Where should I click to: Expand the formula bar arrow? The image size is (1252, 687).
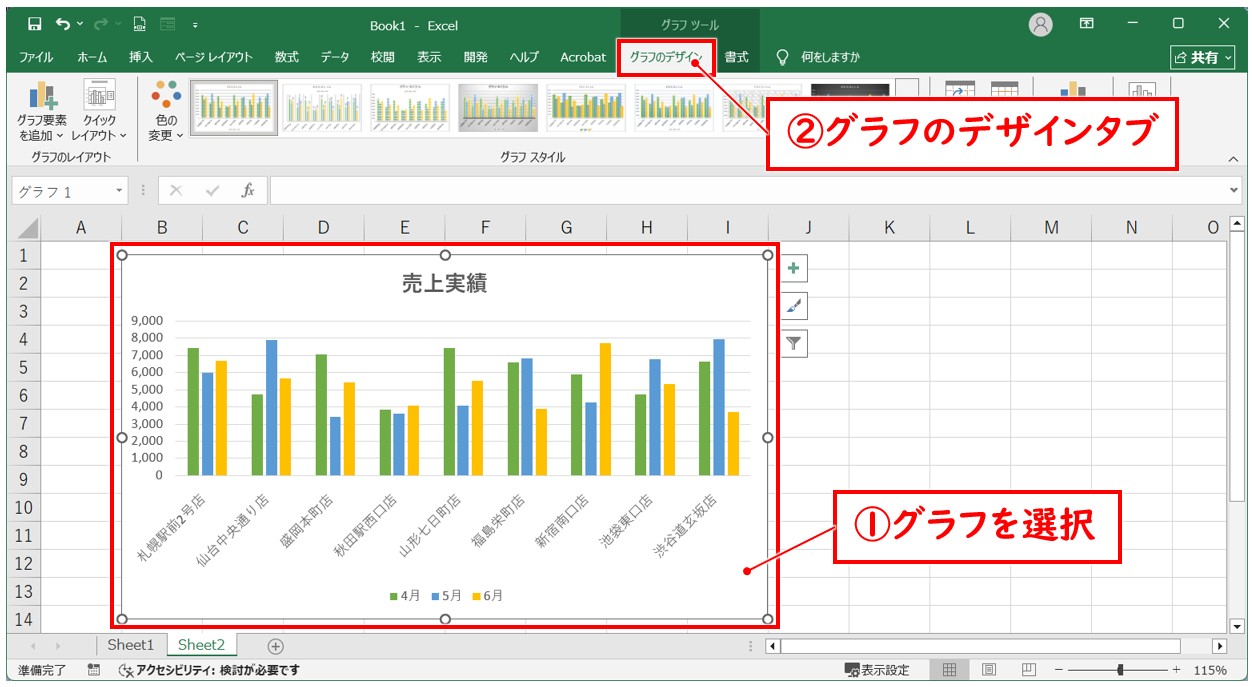[x=1233, y=190]
